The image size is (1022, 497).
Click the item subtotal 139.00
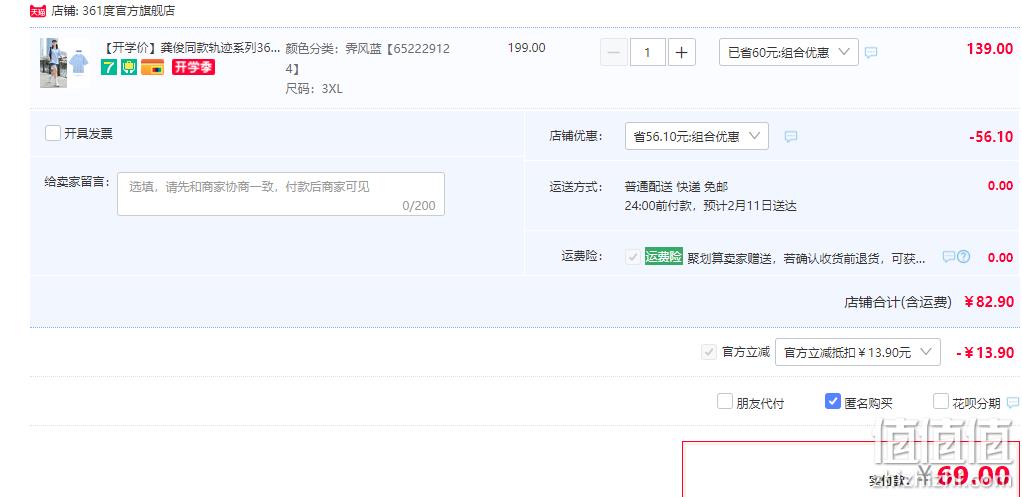tap(989, 48)
